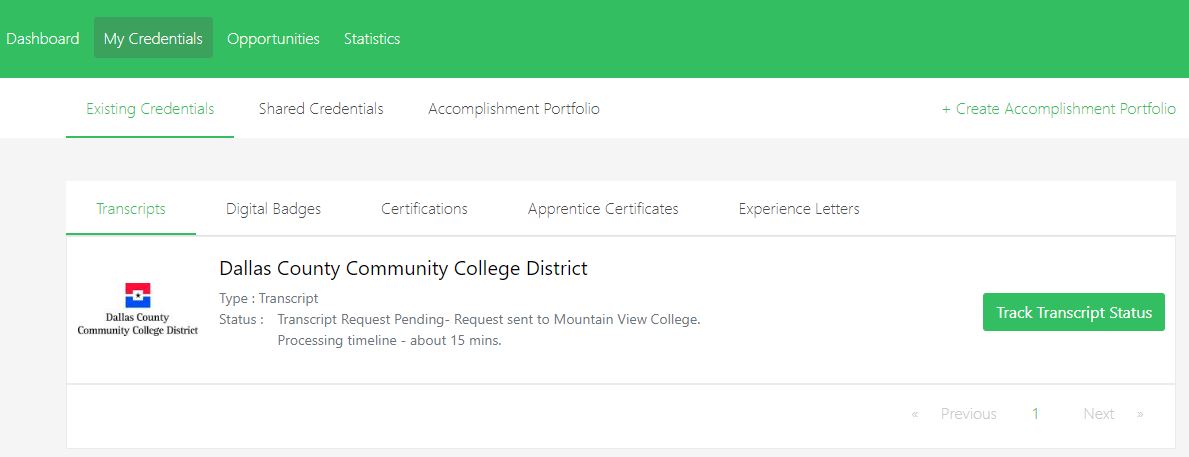The image size is (1189, 457).
Task: Go to the Next results page
Action: (x=1098, y=414)
